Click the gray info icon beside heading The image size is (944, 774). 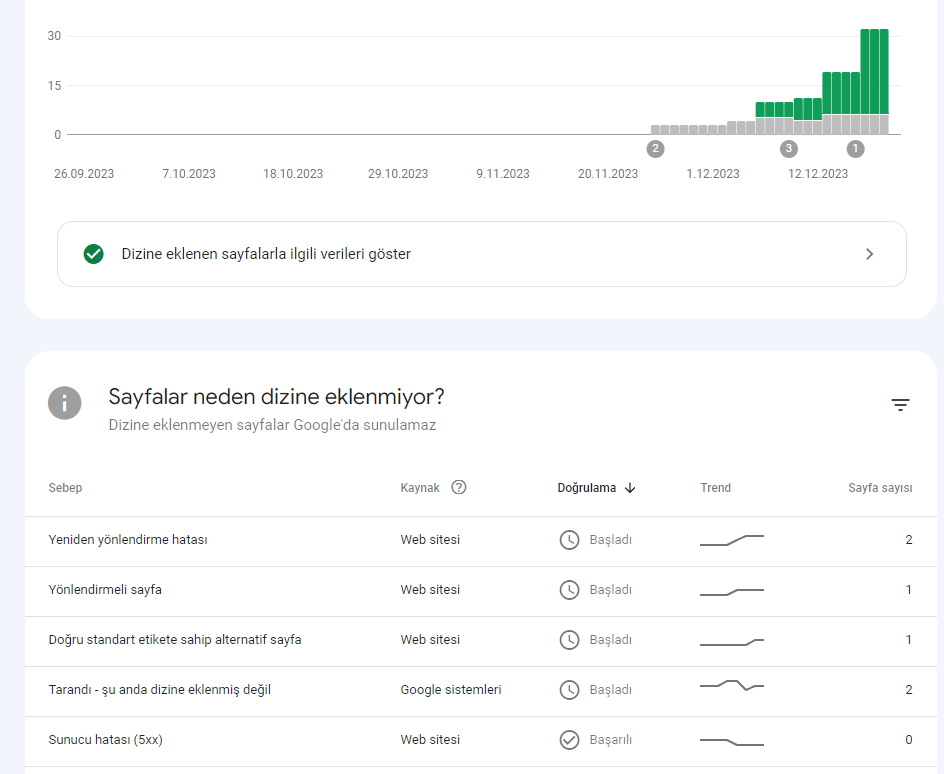tap(64, 403)
